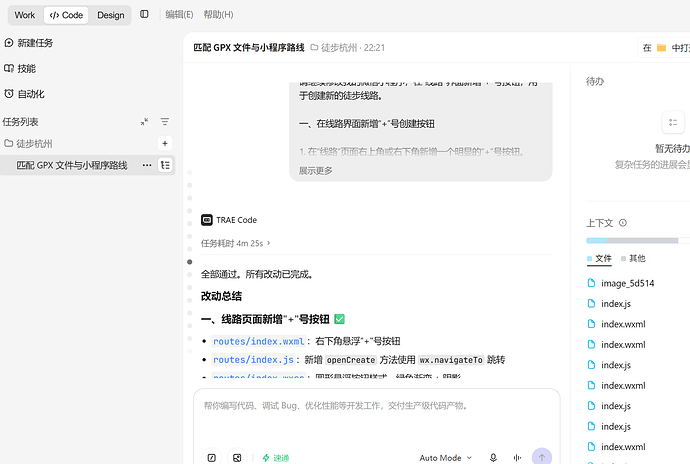Open the 编辑(E) menu
690x464 pixels.
(179, 15)
